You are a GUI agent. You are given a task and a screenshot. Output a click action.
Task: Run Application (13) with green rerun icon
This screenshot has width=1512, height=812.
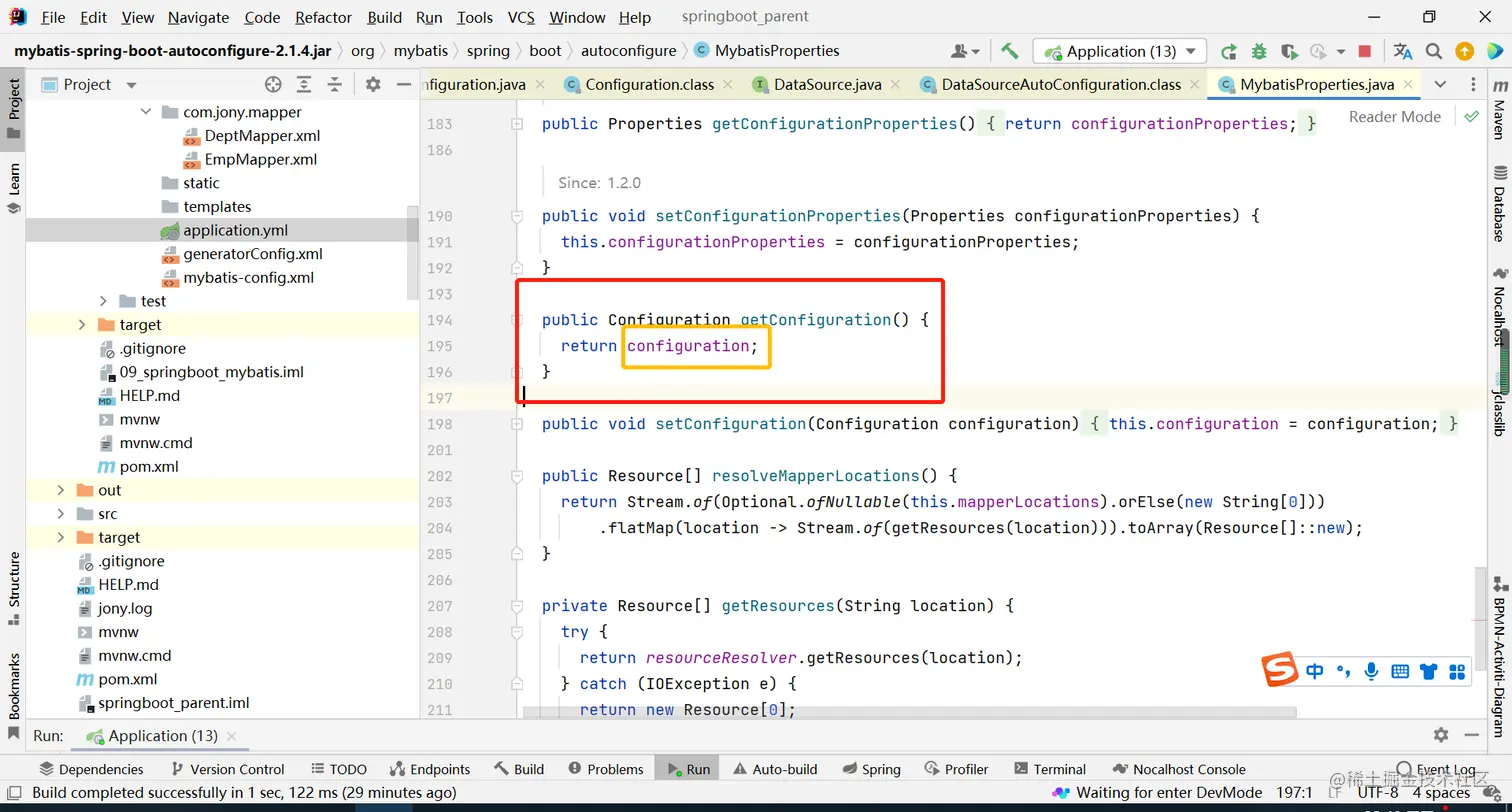click(x=1229, y=51)
